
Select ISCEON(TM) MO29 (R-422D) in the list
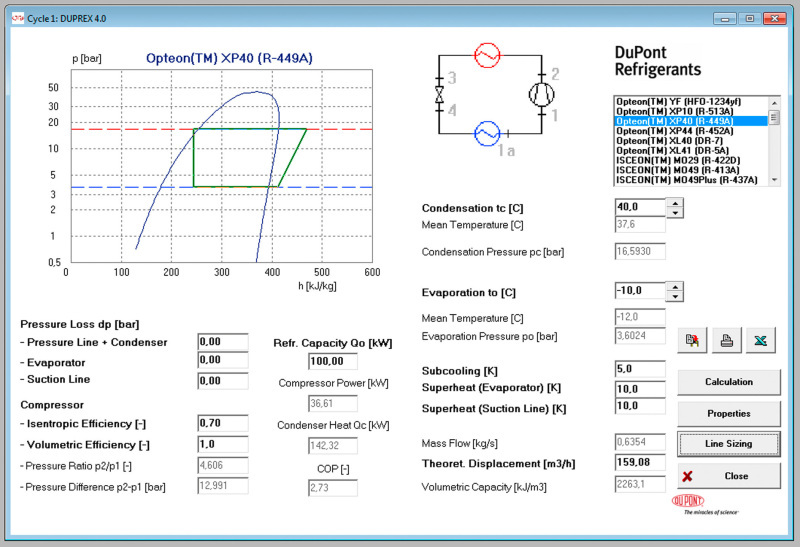click(x=691, y=160)
